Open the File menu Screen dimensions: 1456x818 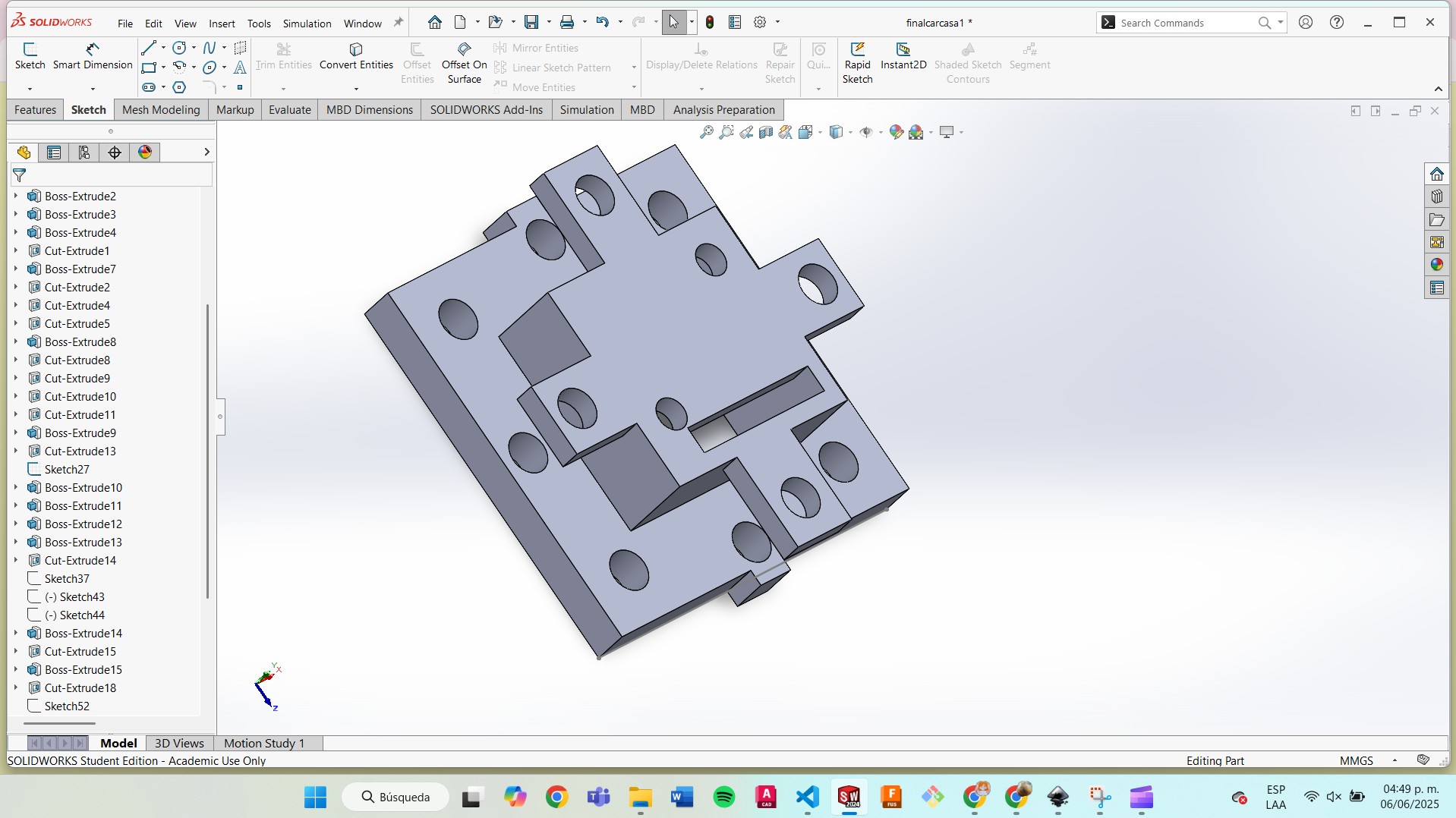125,24
